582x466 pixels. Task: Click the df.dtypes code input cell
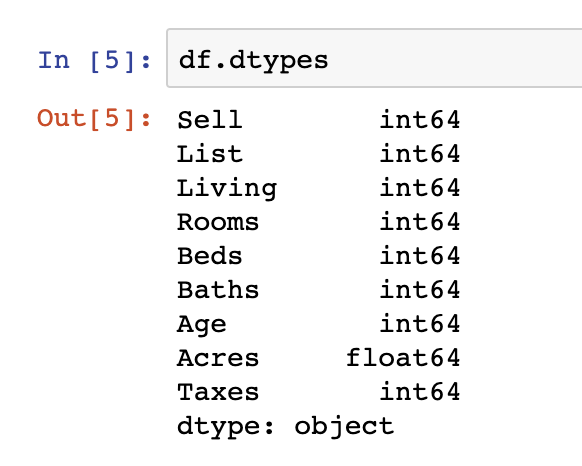(374, 58)
